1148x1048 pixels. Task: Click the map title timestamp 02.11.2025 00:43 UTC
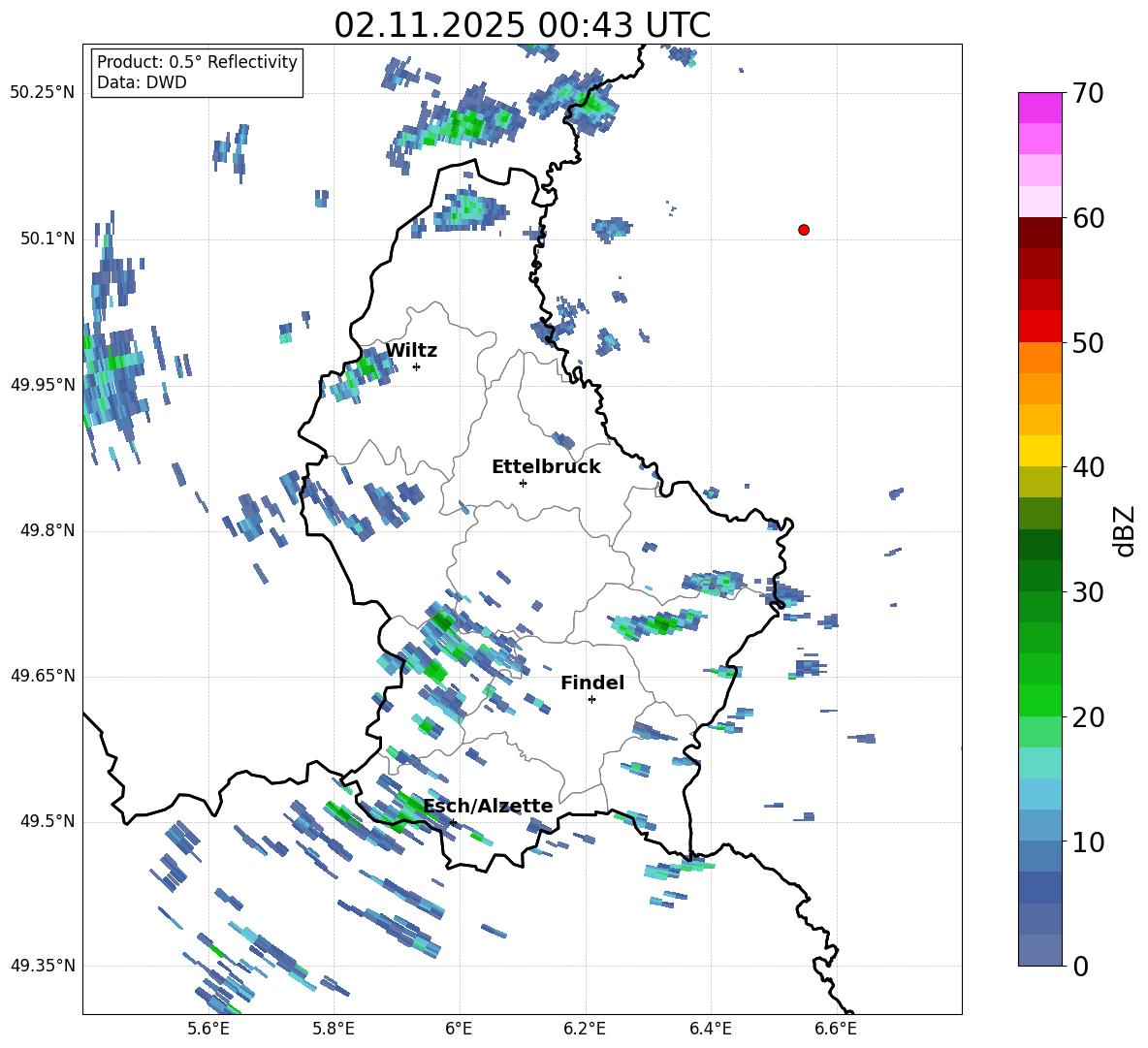522,25
